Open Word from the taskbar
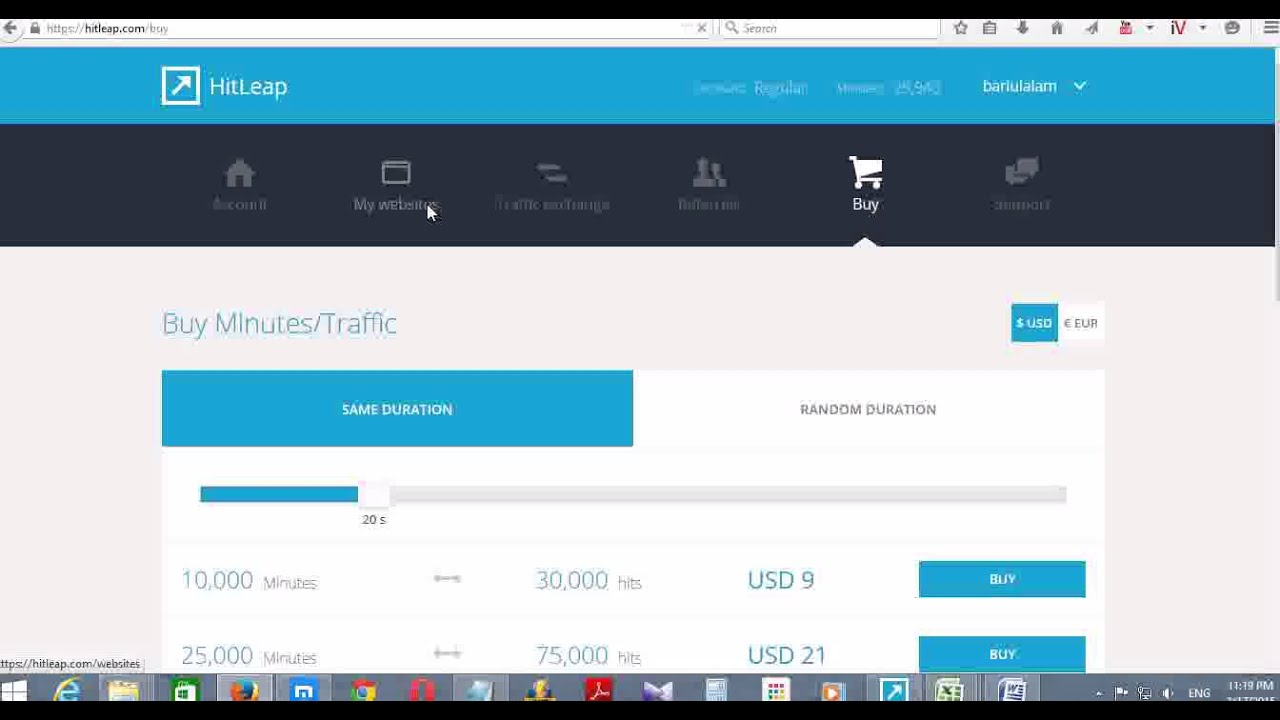This screenshot has height=720, width=1280. (x=1012, y=692)
